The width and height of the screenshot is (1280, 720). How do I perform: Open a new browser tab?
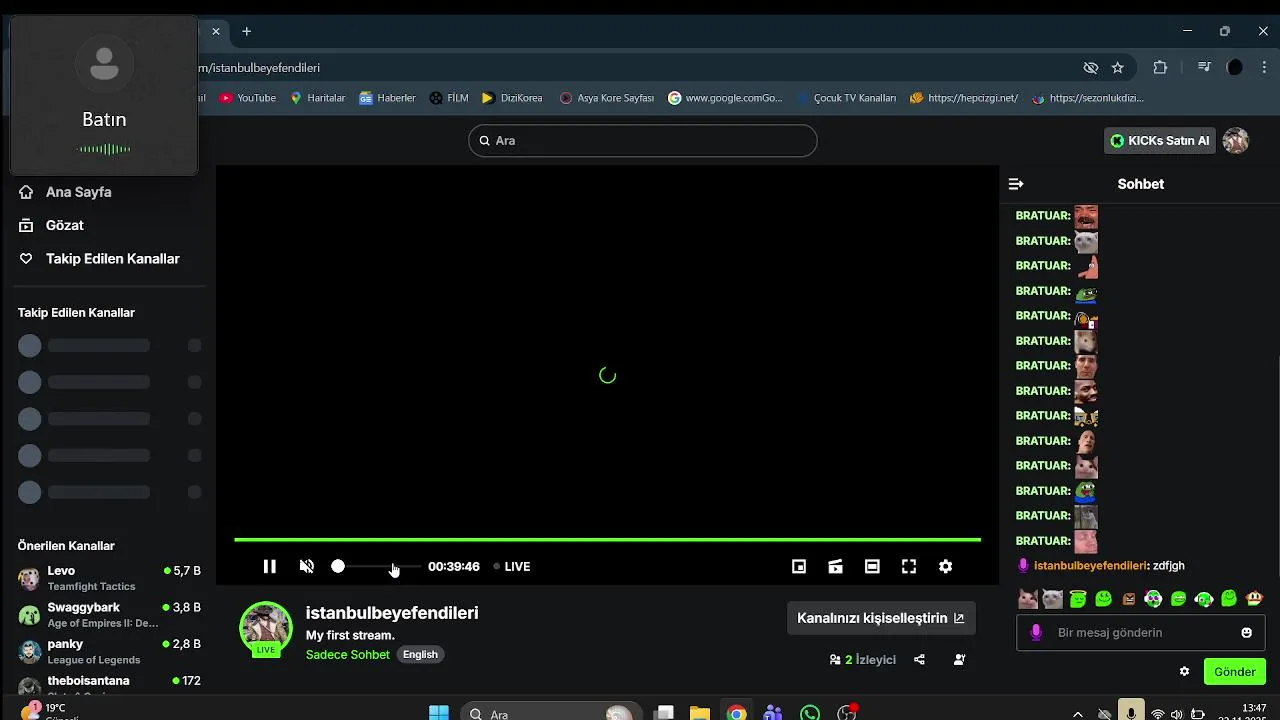pyautogui.click(x=246, y=31)
